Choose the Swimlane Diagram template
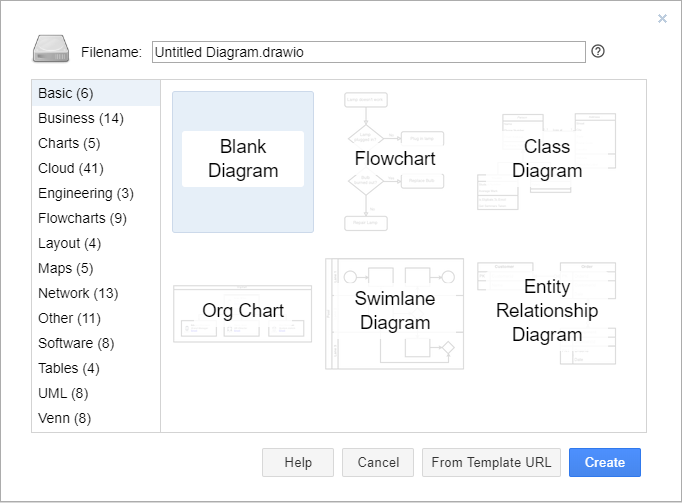 click(x=394, y=314)
